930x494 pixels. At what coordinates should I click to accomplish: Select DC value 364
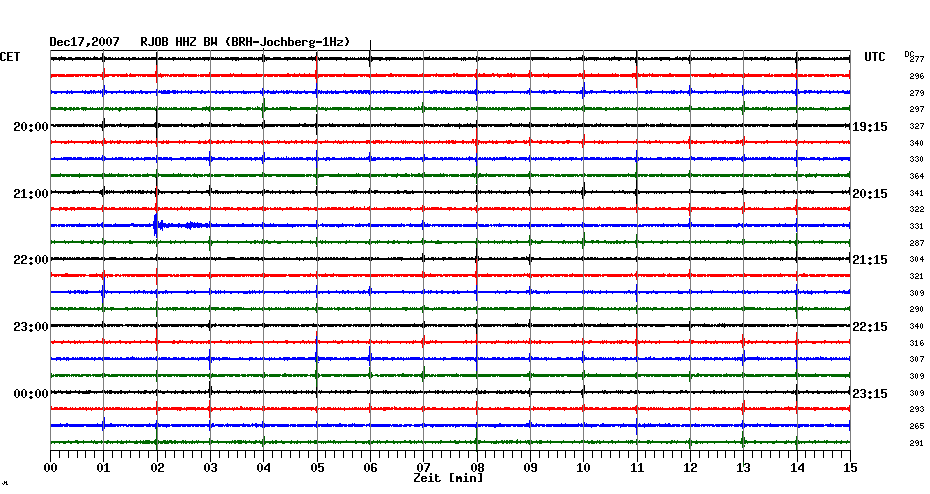point(917,176)
